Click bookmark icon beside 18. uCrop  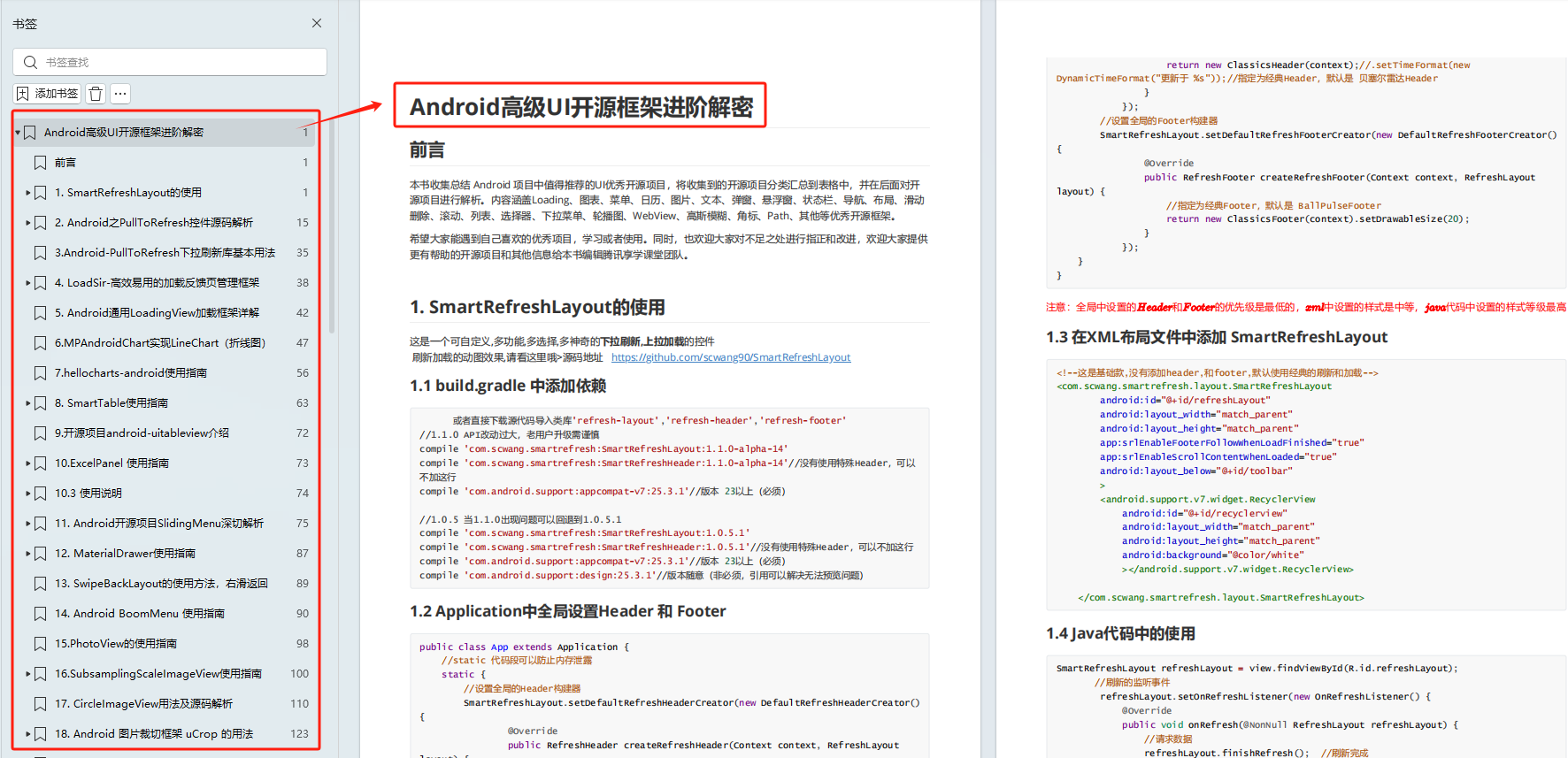pyautogui.click(x=40, y=734)
